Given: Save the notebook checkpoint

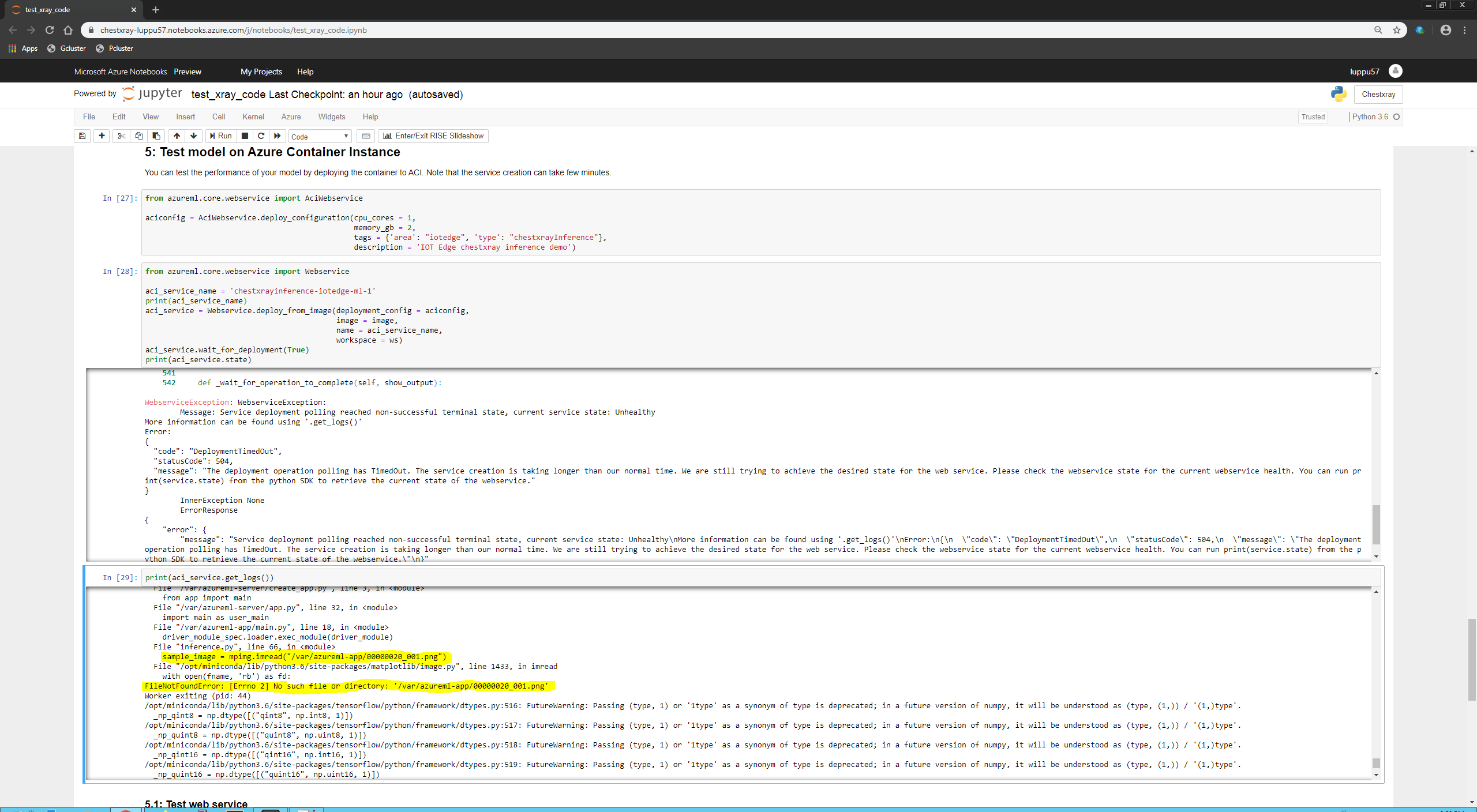Looking at the screenshot, I should (82, 136).
